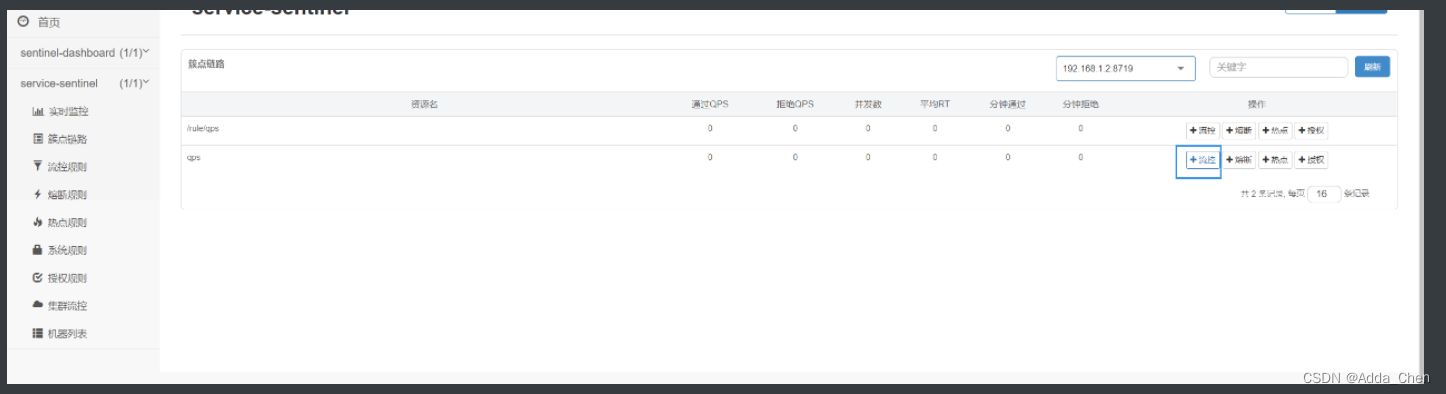Click the 资源名 column header
1446x394 pixels.
click(424, 104)
